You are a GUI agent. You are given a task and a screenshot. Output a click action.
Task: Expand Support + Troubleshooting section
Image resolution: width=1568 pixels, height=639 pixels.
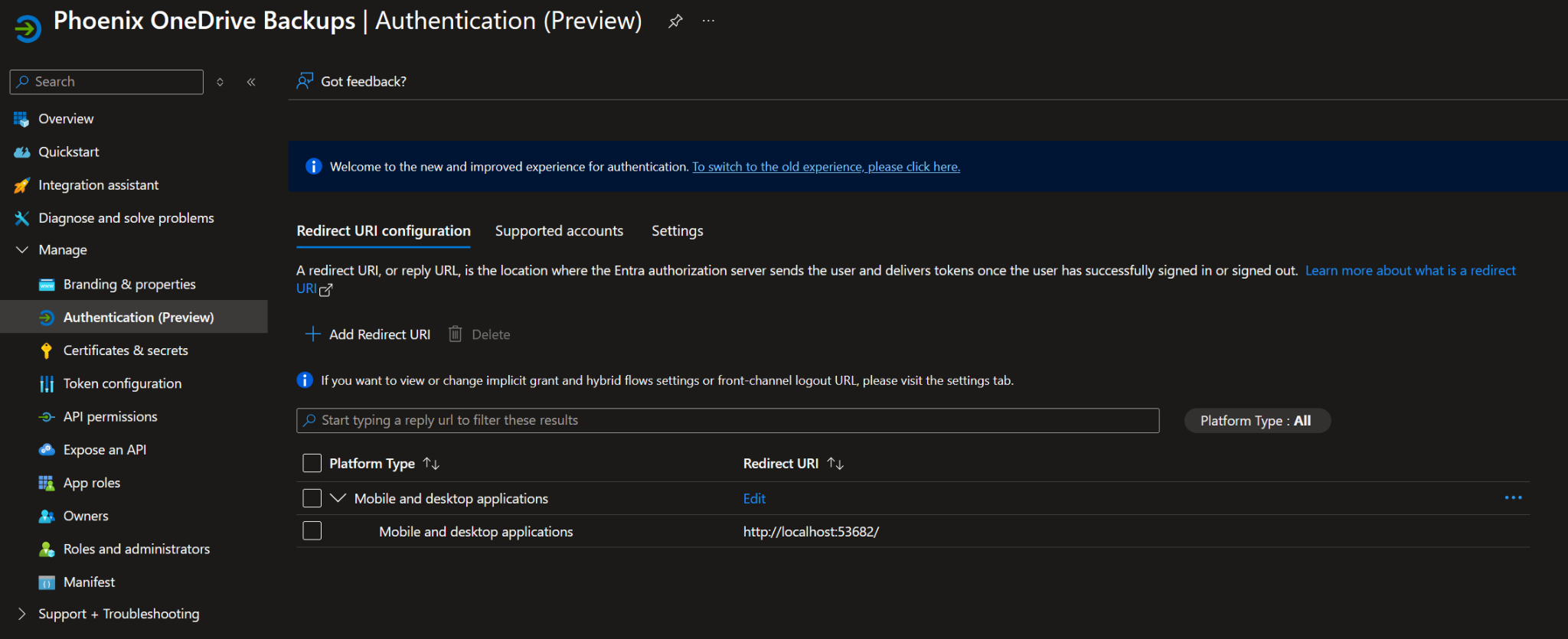pyautogui.click(x=22, y=614)
